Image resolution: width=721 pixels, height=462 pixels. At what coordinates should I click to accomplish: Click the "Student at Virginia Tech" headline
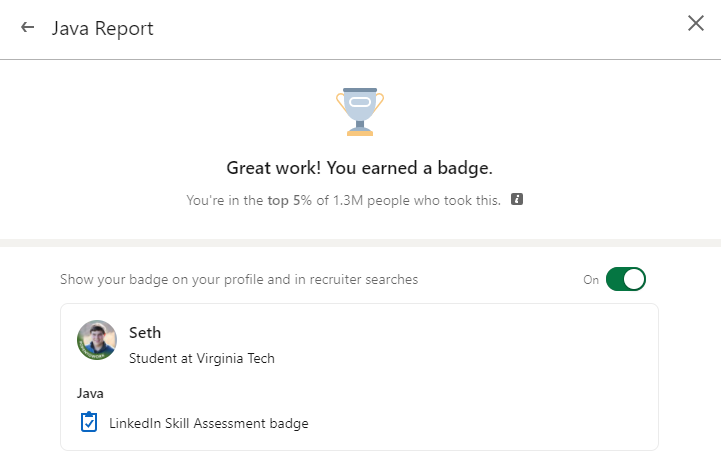(201, 358)
